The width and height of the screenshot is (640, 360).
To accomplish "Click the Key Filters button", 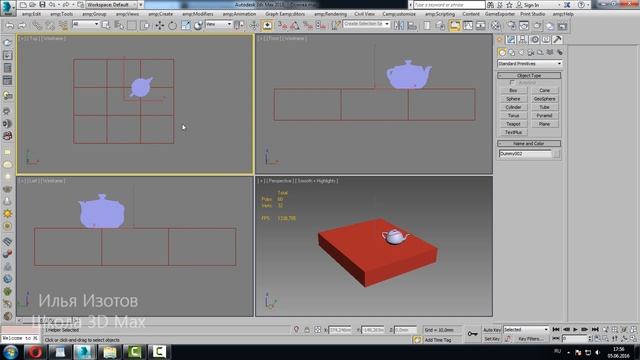I will (x=530, y=339).
